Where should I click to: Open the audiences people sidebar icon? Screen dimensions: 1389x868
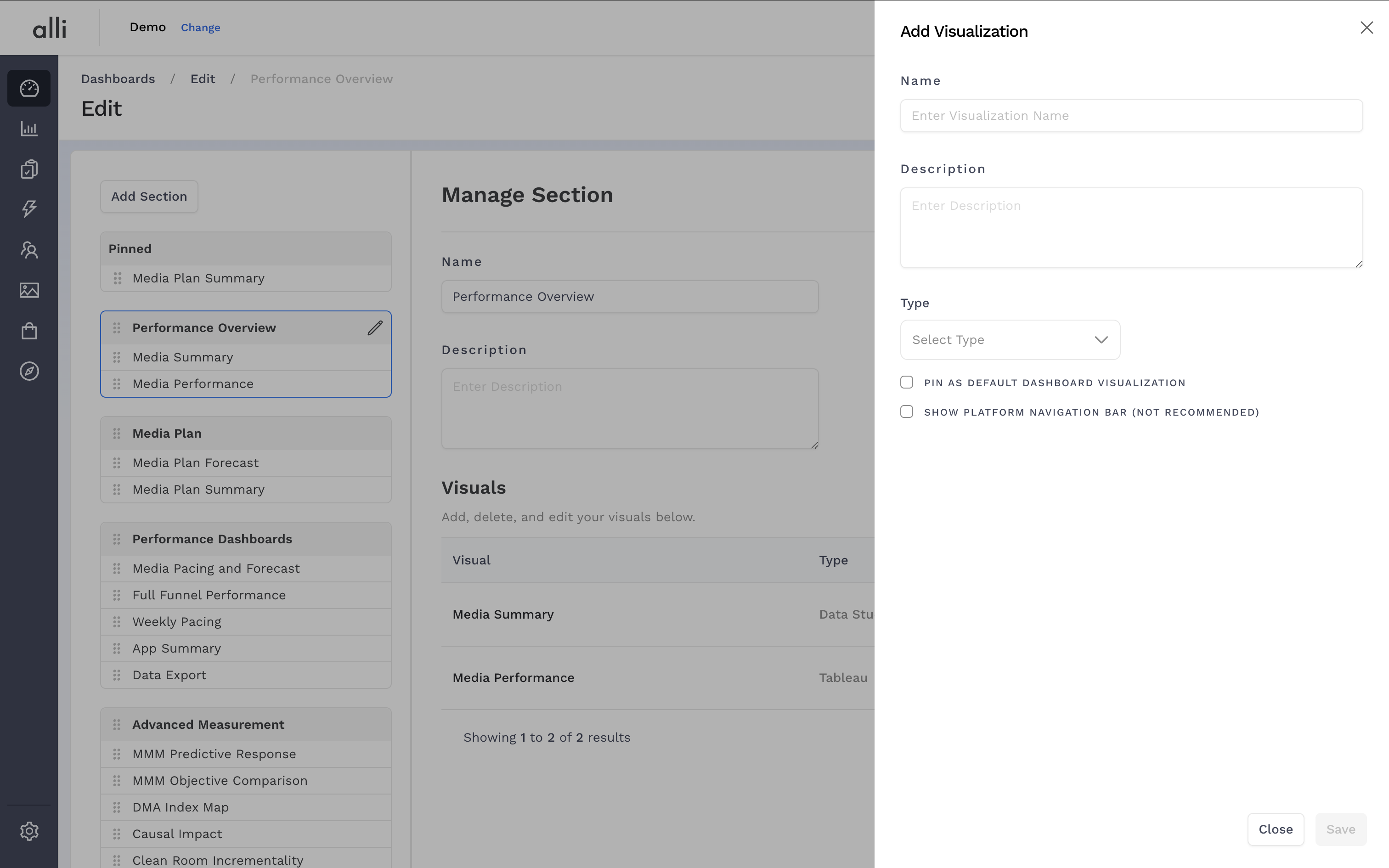(x=28, y=250)
